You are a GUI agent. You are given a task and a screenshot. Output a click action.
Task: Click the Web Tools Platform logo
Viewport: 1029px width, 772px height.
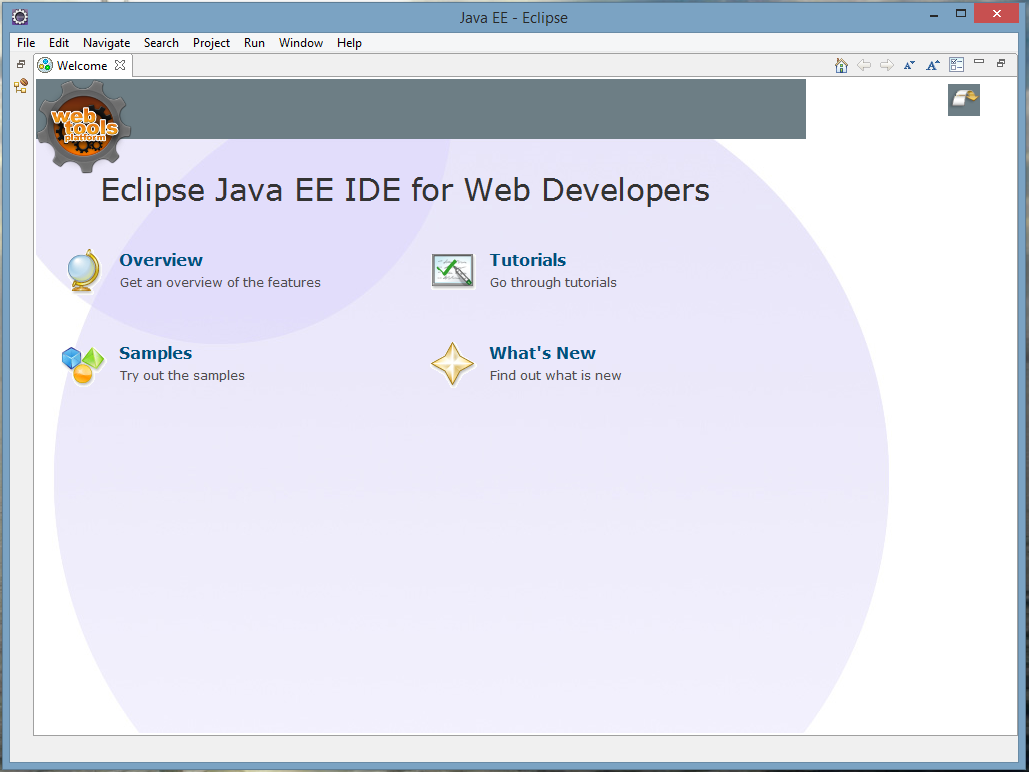coord(84,126)
